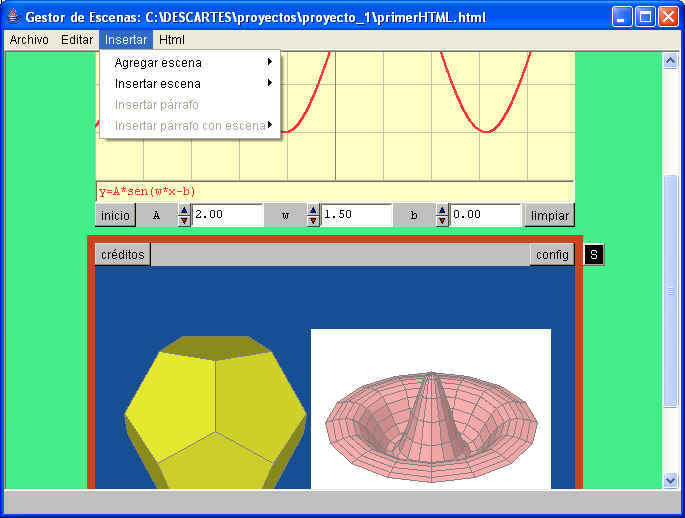Click the black S scene marker
Screen dimensions: 685x518
pos(594,255)
